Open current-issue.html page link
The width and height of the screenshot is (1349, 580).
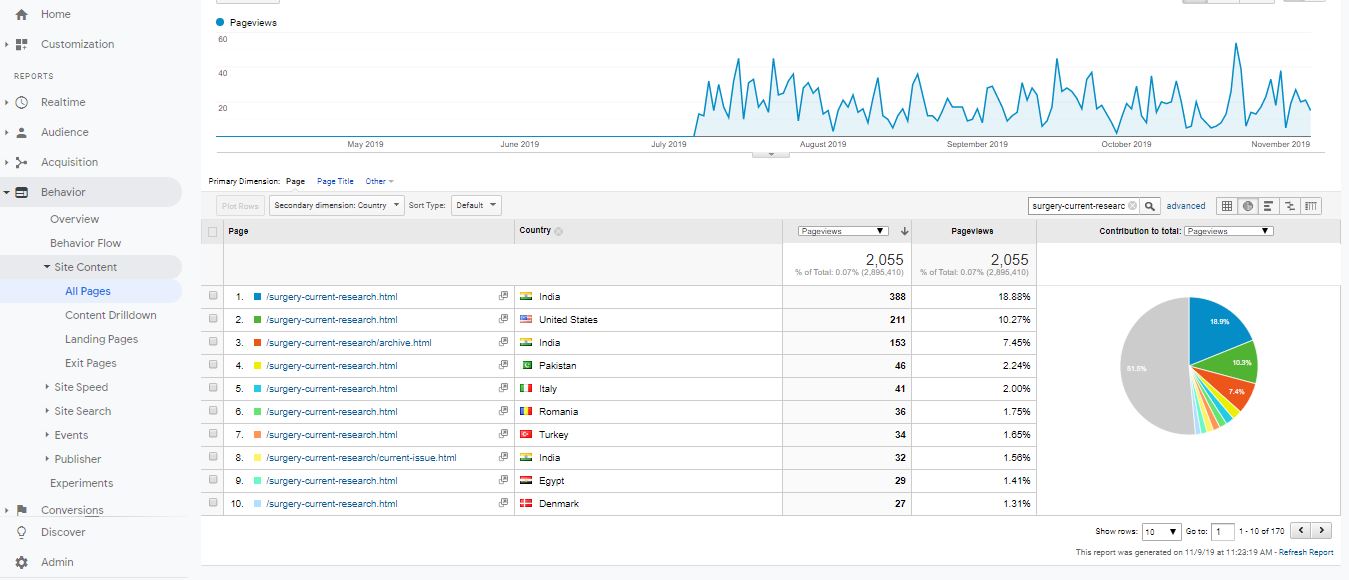[x=361, y=457]
